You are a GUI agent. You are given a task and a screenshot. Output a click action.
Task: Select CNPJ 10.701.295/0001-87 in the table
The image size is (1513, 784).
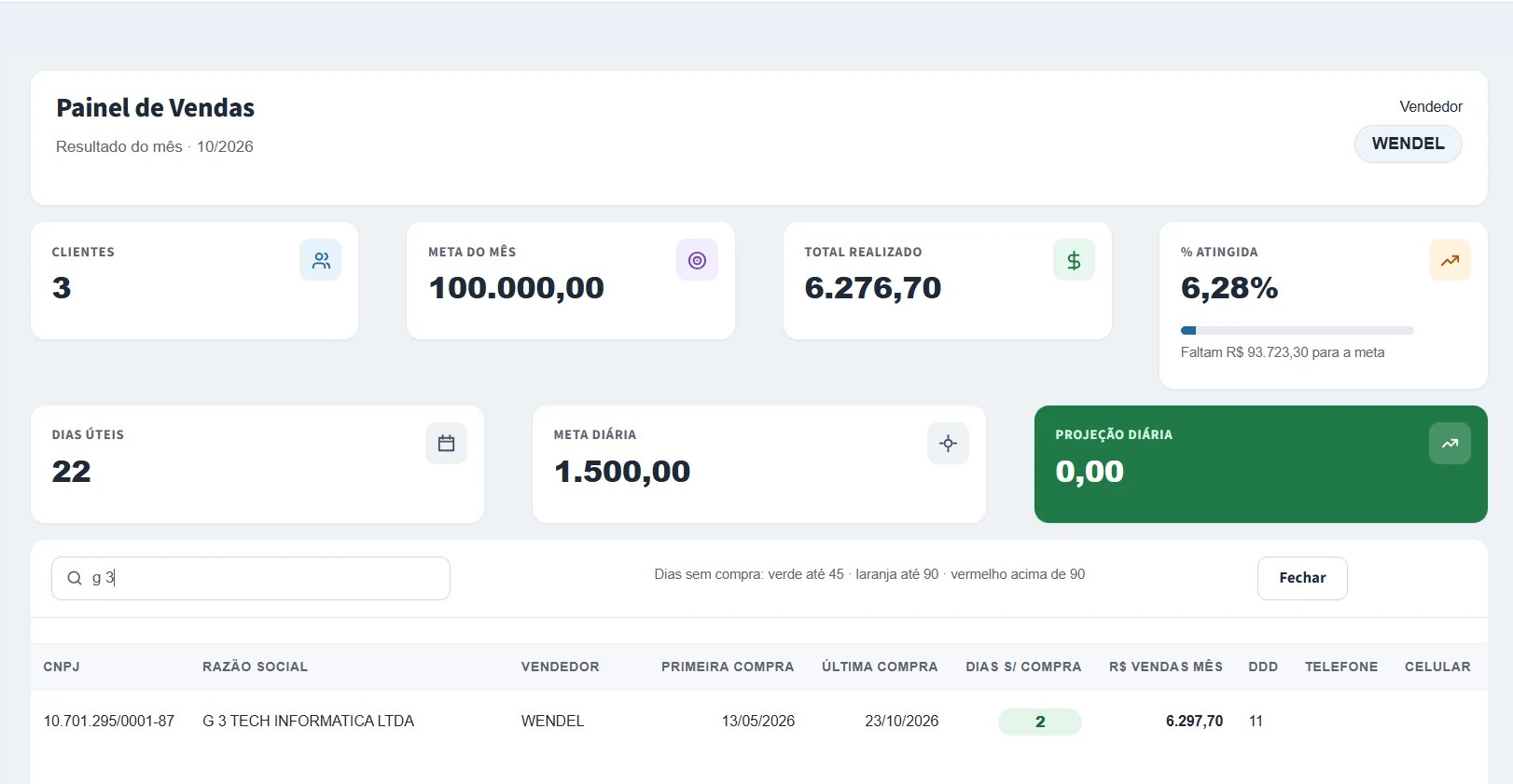(109, 721)
